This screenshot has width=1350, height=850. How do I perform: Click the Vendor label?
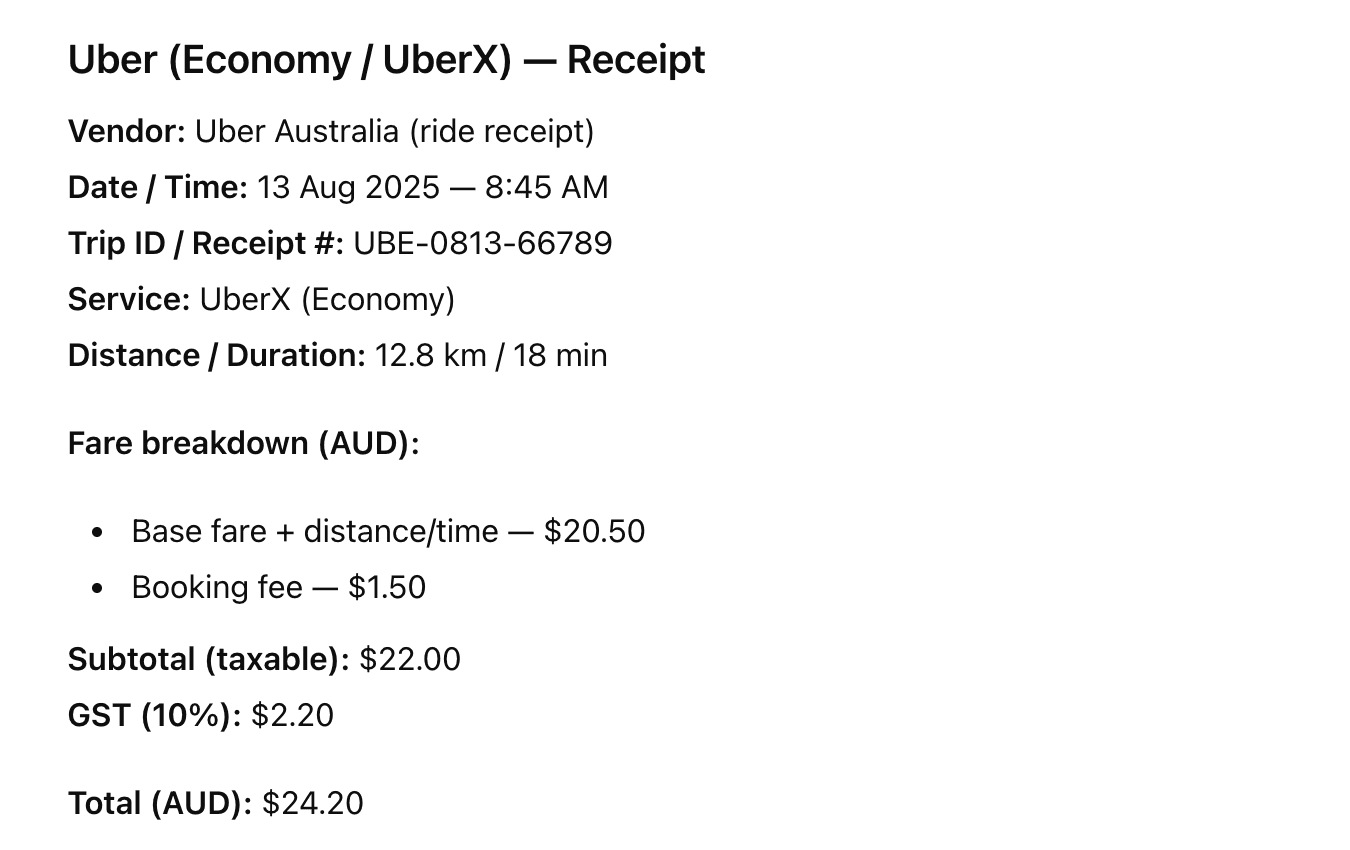[x=126, y=131]
